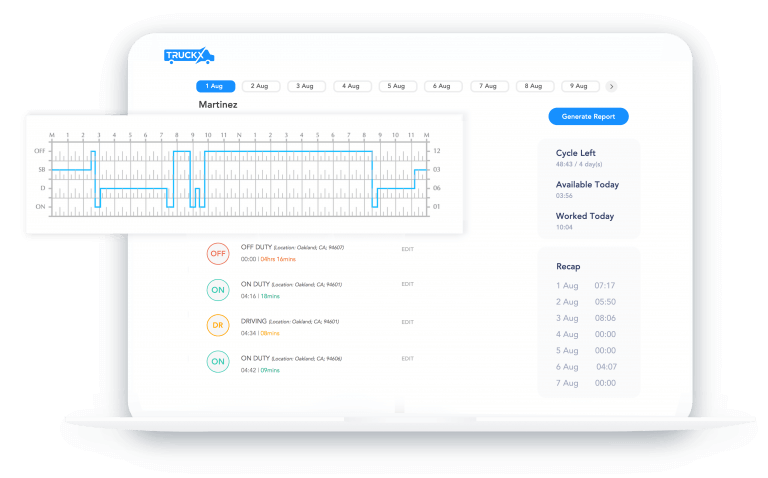The width and height of the screenshot is (768, 478).
Task: Click the ON status icon at 04:16
Action: 218,290
